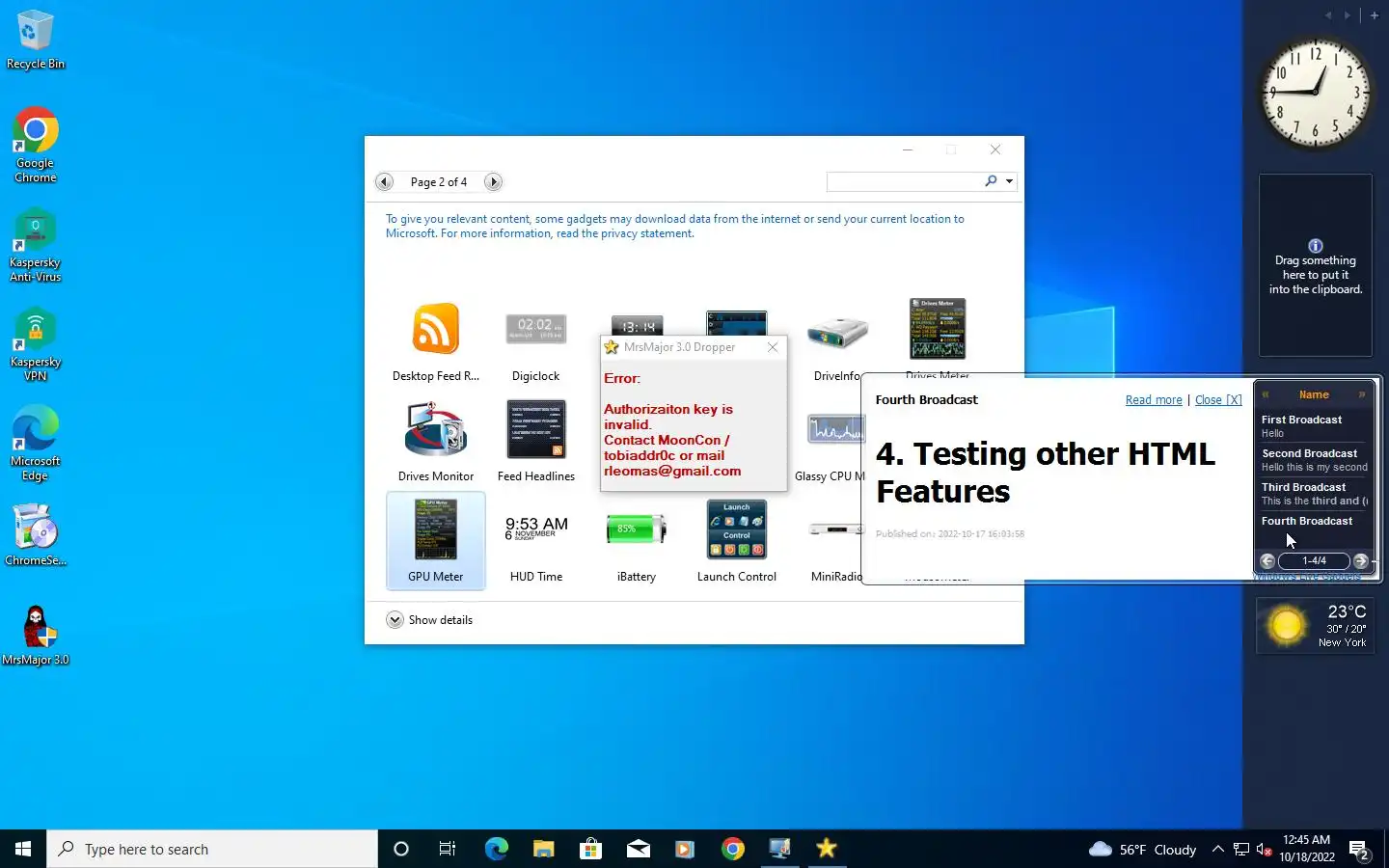This screenshot has width=1389, height=868.
Task: Select the Glassy CPU Monitor gadget
Action: click(830, 442)
